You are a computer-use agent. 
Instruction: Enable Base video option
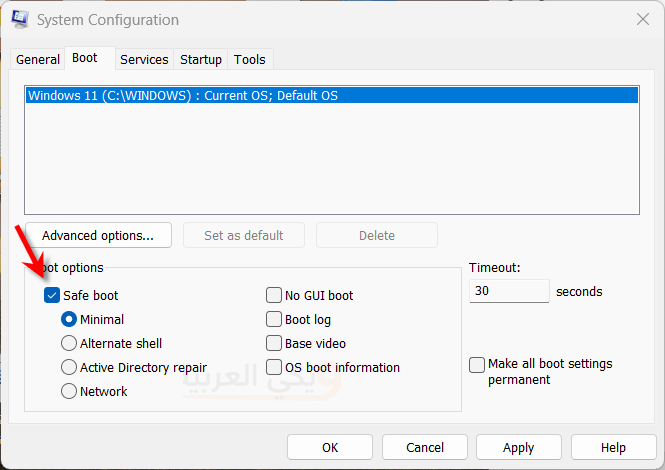(x=274, y=343)
